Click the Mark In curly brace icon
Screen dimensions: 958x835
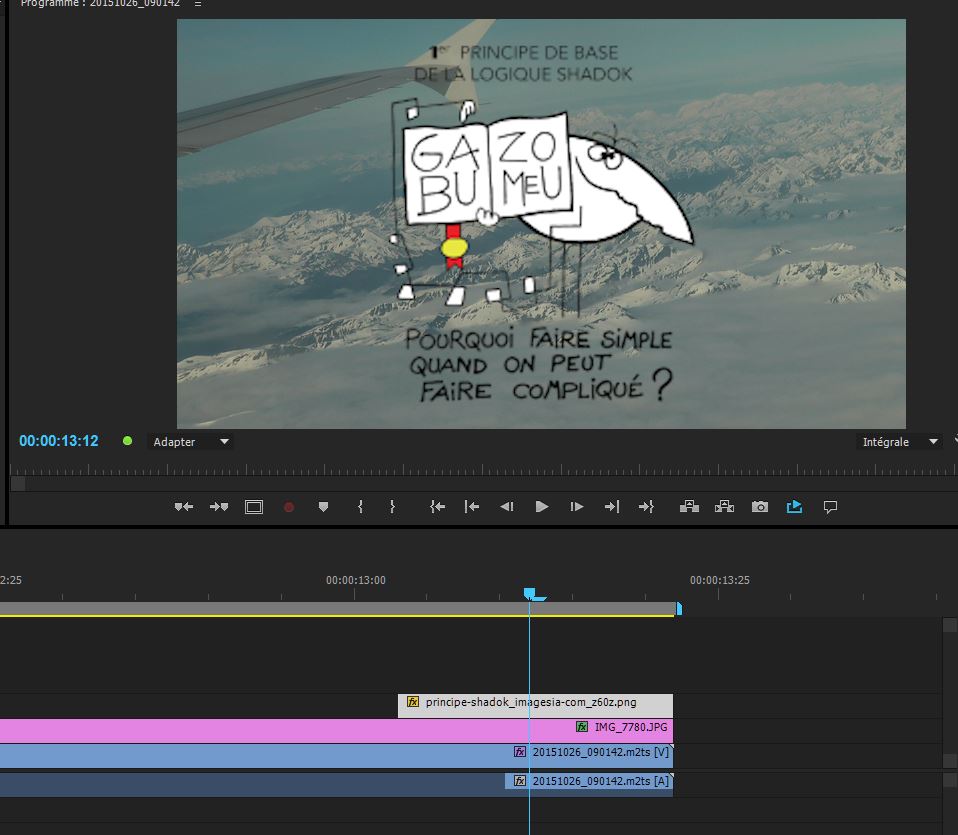coord(360,507)
